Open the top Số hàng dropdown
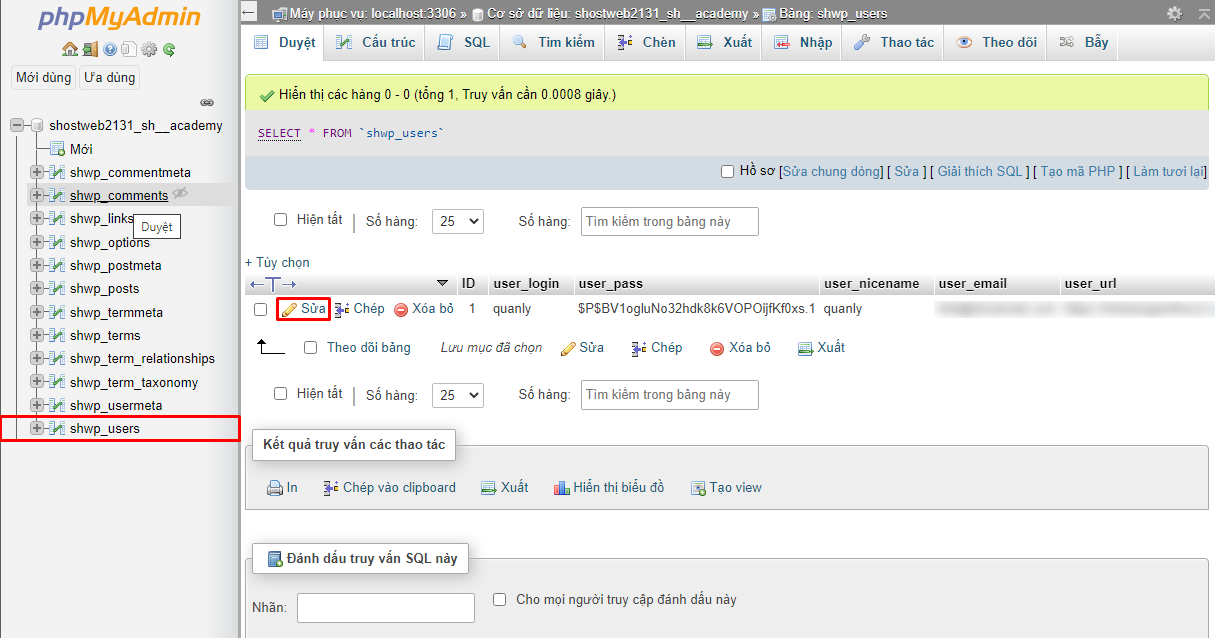The image size is (1215, 638). (x=457, y=221)
